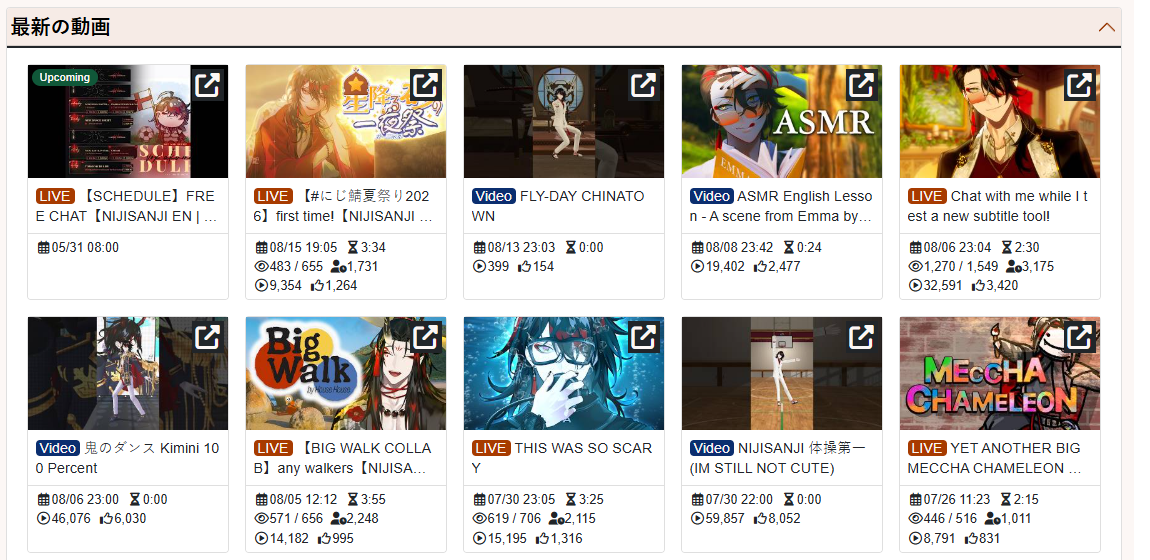Click the hourglass icon beside 0:24
Screen dimensions: 1150x560
(789, 248)
